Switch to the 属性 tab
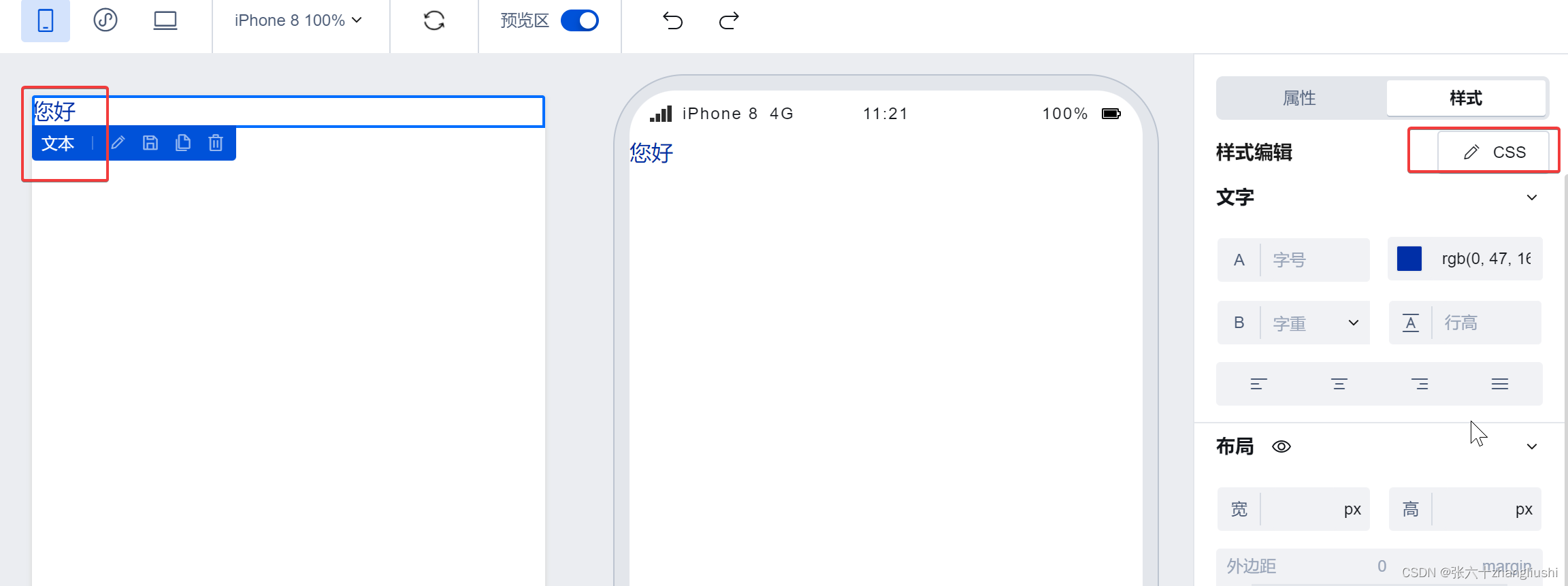1568x586 pixels. (x=1299, y=98)
